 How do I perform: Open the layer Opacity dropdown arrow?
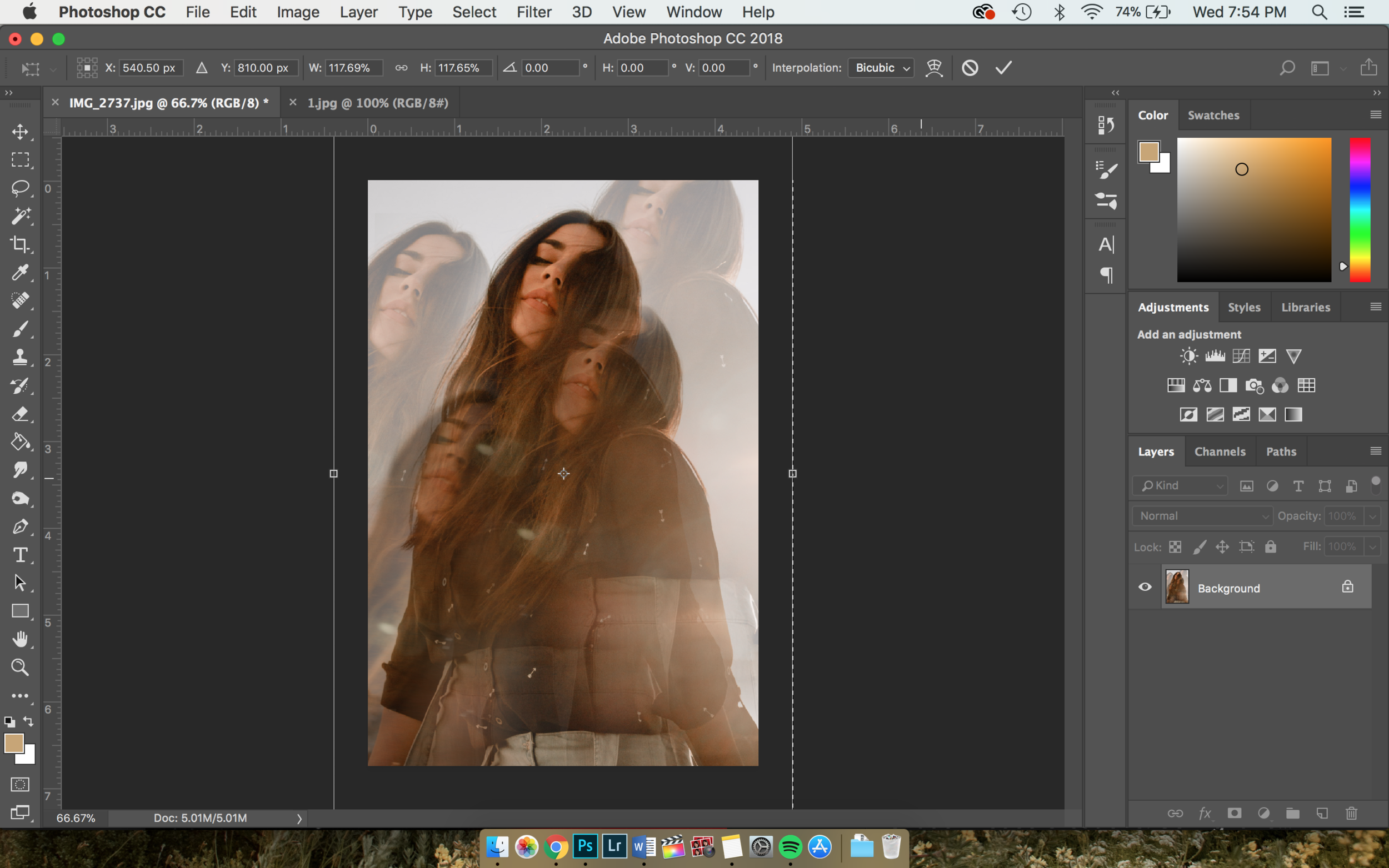point(1372,516)
